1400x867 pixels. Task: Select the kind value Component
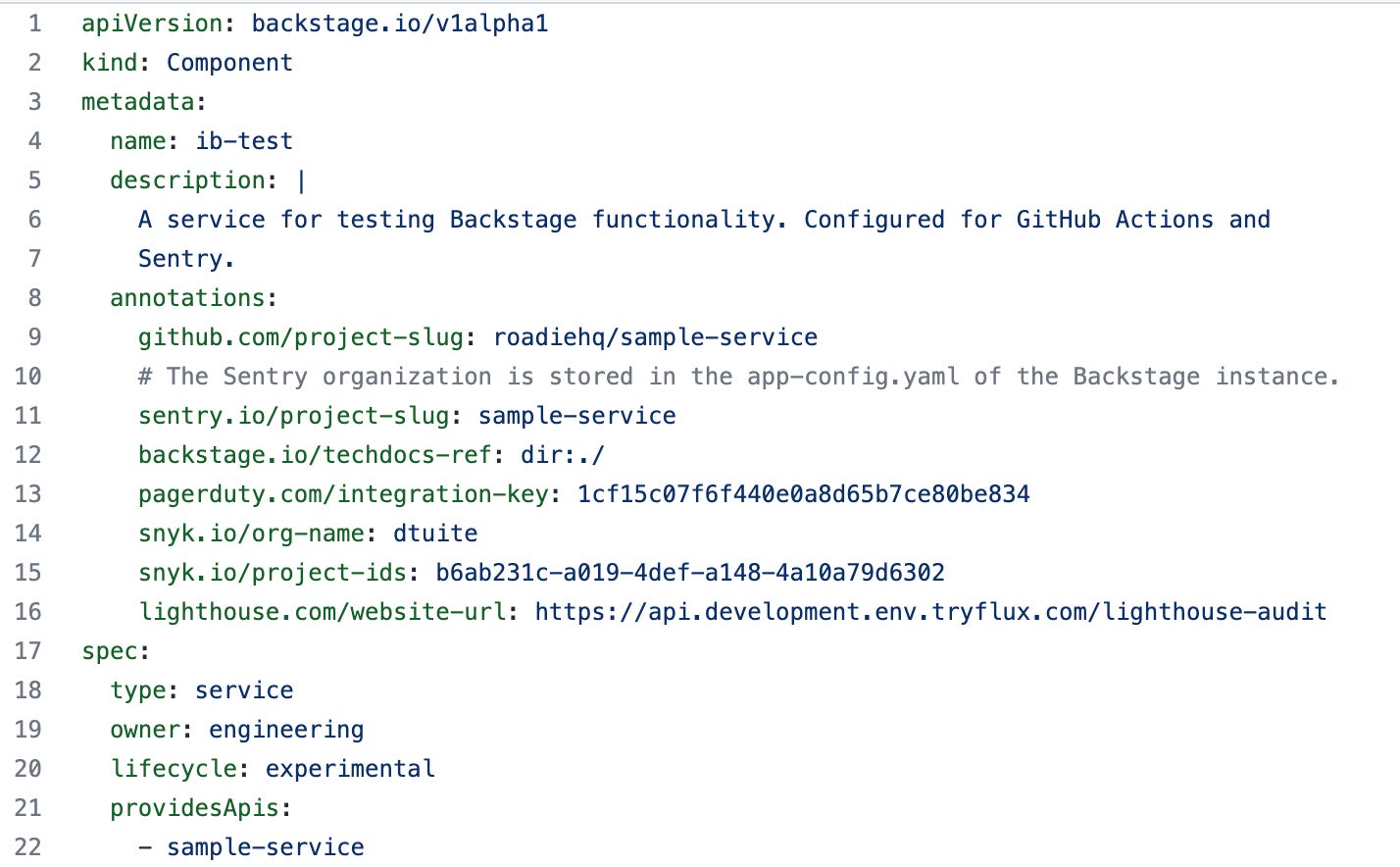point(228,62)
